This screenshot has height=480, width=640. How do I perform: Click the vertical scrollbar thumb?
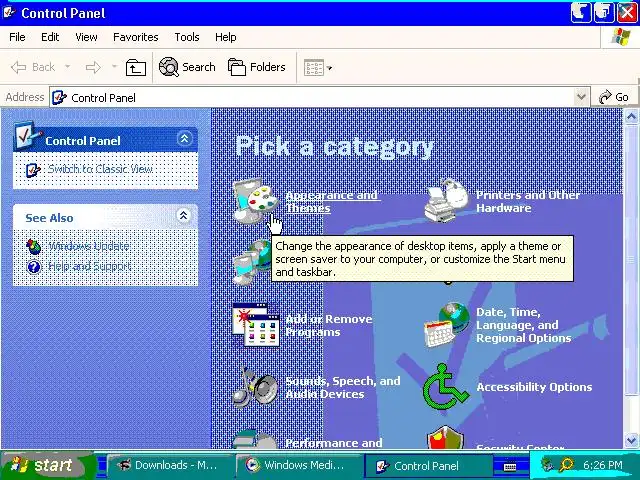[x=631, y=260]
